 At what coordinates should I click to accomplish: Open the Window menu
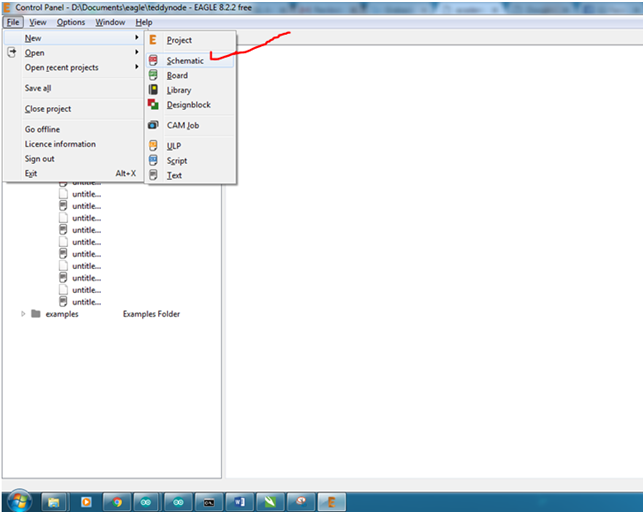pyautogui.click(x=110, y=22)
